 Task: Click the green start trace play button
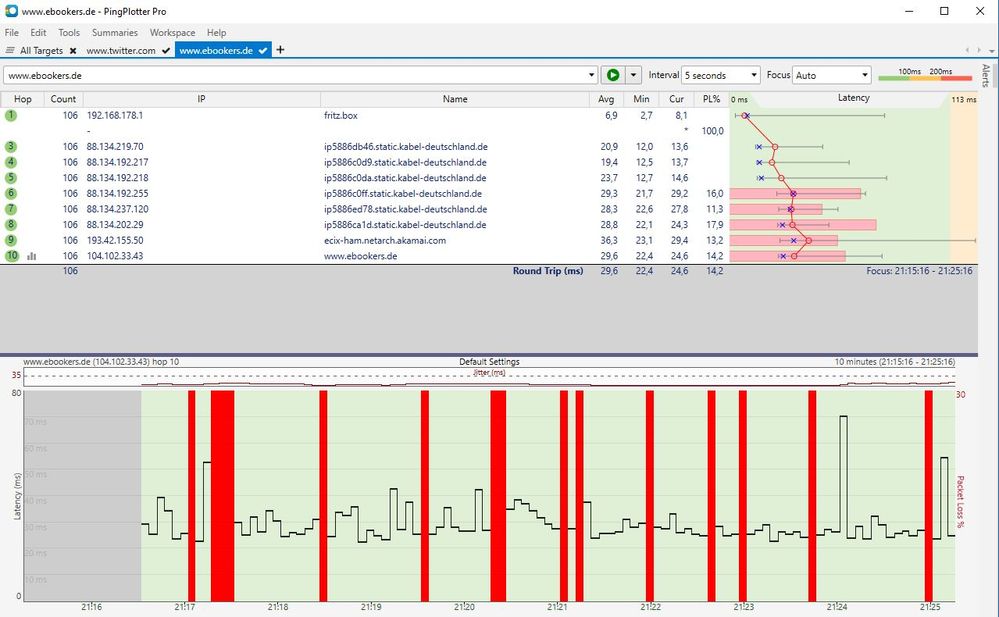click(x=613, y=75)
